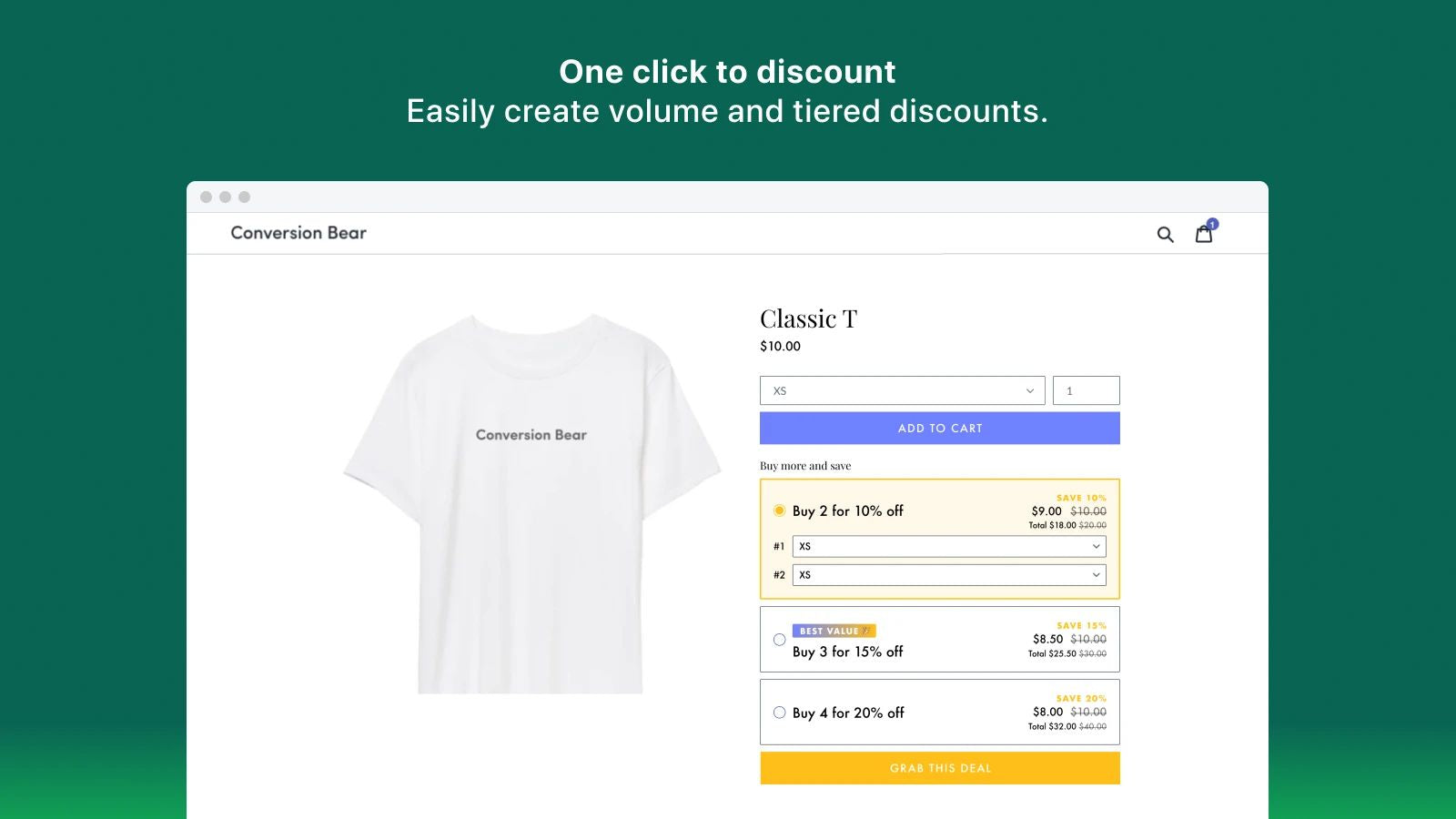This screenshot has height=819, width=1456.
Task: Click the Best Value badge
Action: pos(834,631)
